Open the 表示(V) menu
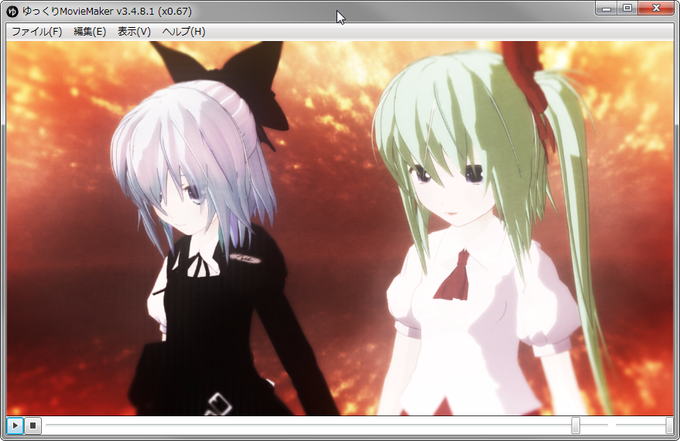The image size is (680, 441). pyautogui.click(x=134, y=32)
